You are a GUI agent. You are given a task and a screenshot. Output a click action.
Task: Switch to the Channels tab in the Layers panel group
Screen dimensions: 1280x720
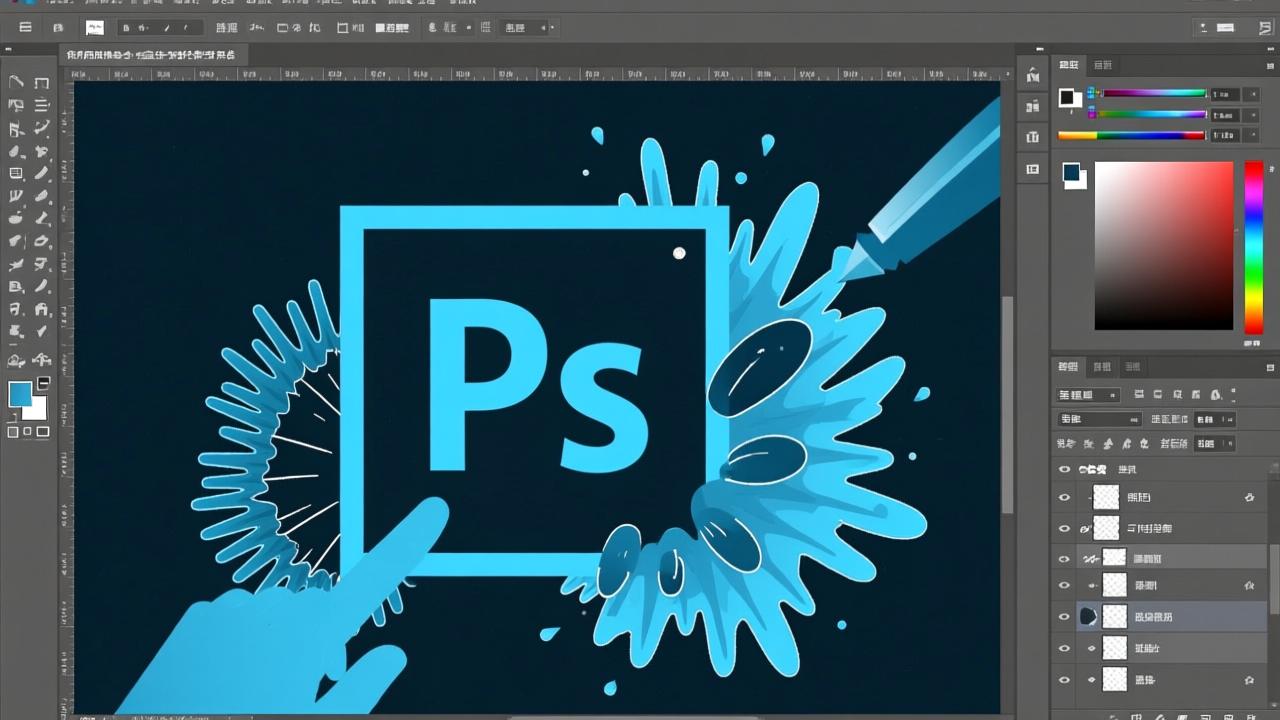coord(1102,367)
